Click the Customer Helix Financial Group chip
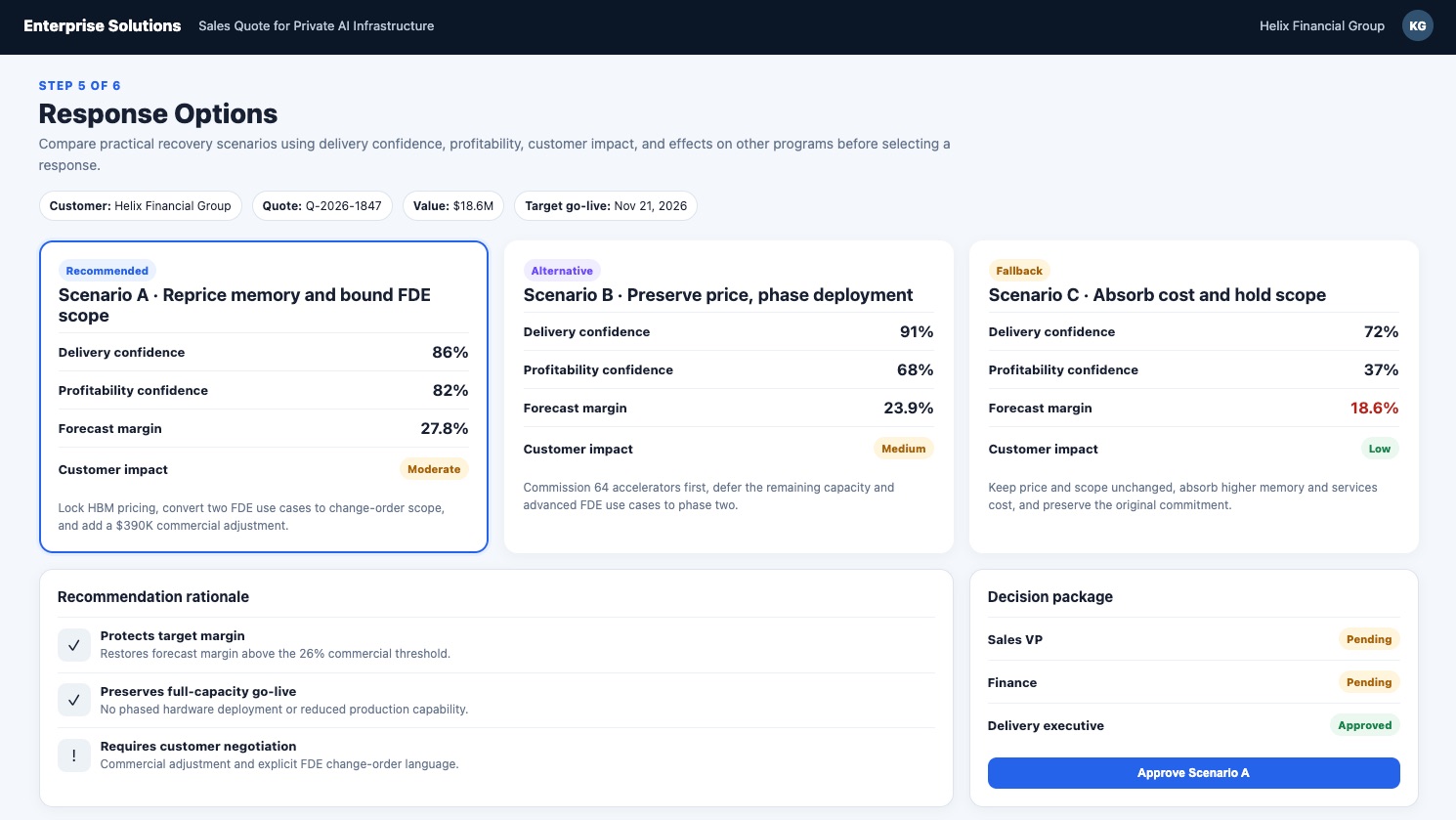 tap(141, 206)
